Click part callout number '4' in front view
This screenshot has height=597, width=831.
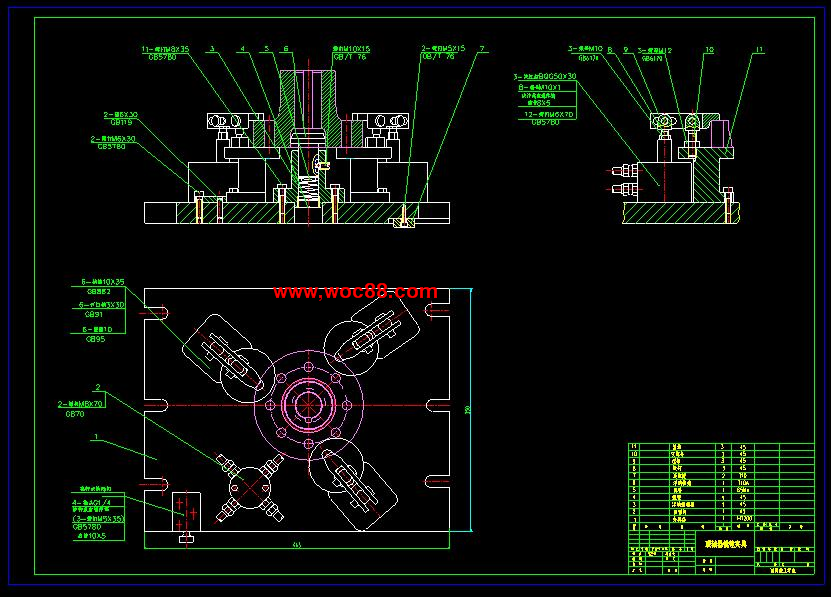point(243,49)
